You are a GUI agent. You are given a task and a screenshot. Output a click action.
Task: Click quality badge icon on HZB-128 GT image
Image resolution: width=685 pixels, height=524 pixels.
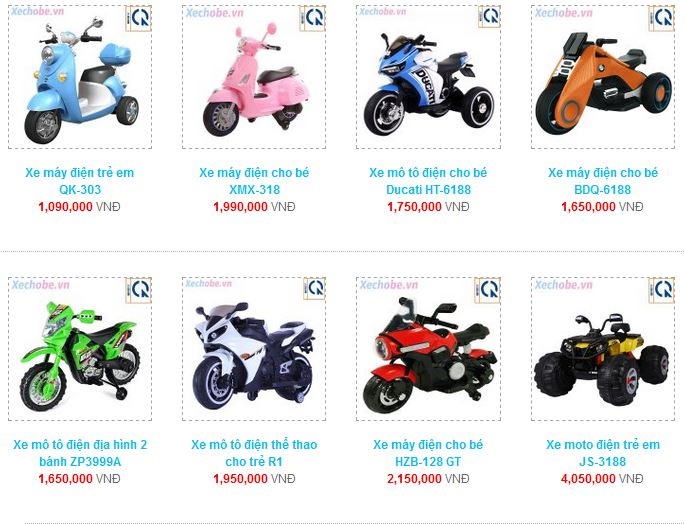tap(487, 290)
